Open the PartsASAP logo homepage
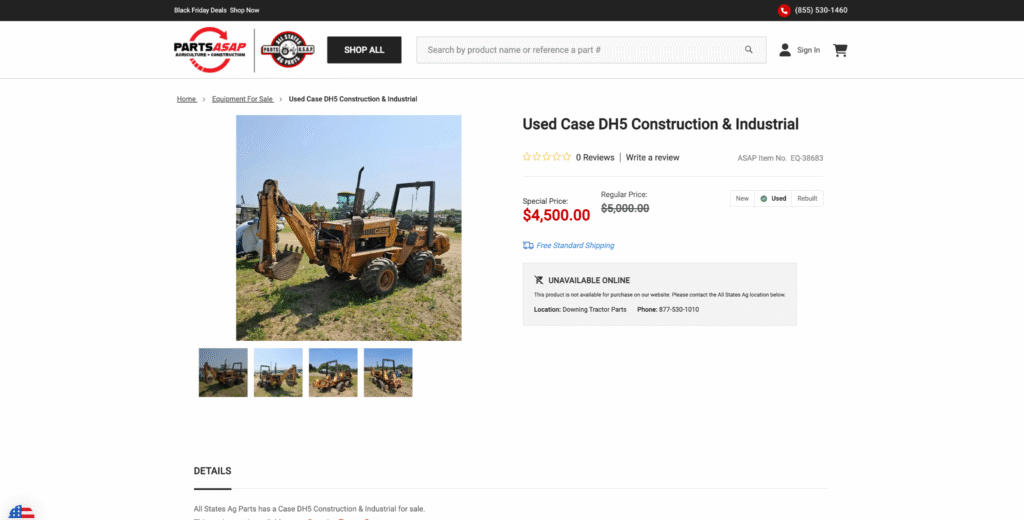1024x520 pixels. click(210, 50)
